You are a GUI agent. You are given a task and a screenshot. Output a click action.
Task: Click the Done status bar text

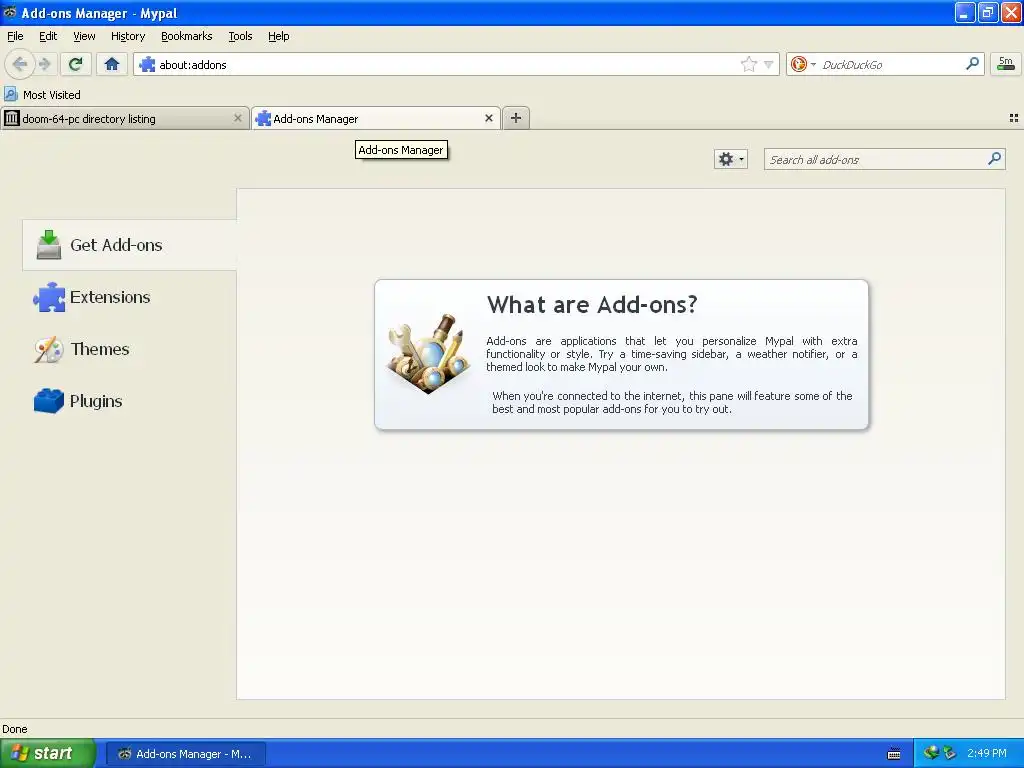15,729
